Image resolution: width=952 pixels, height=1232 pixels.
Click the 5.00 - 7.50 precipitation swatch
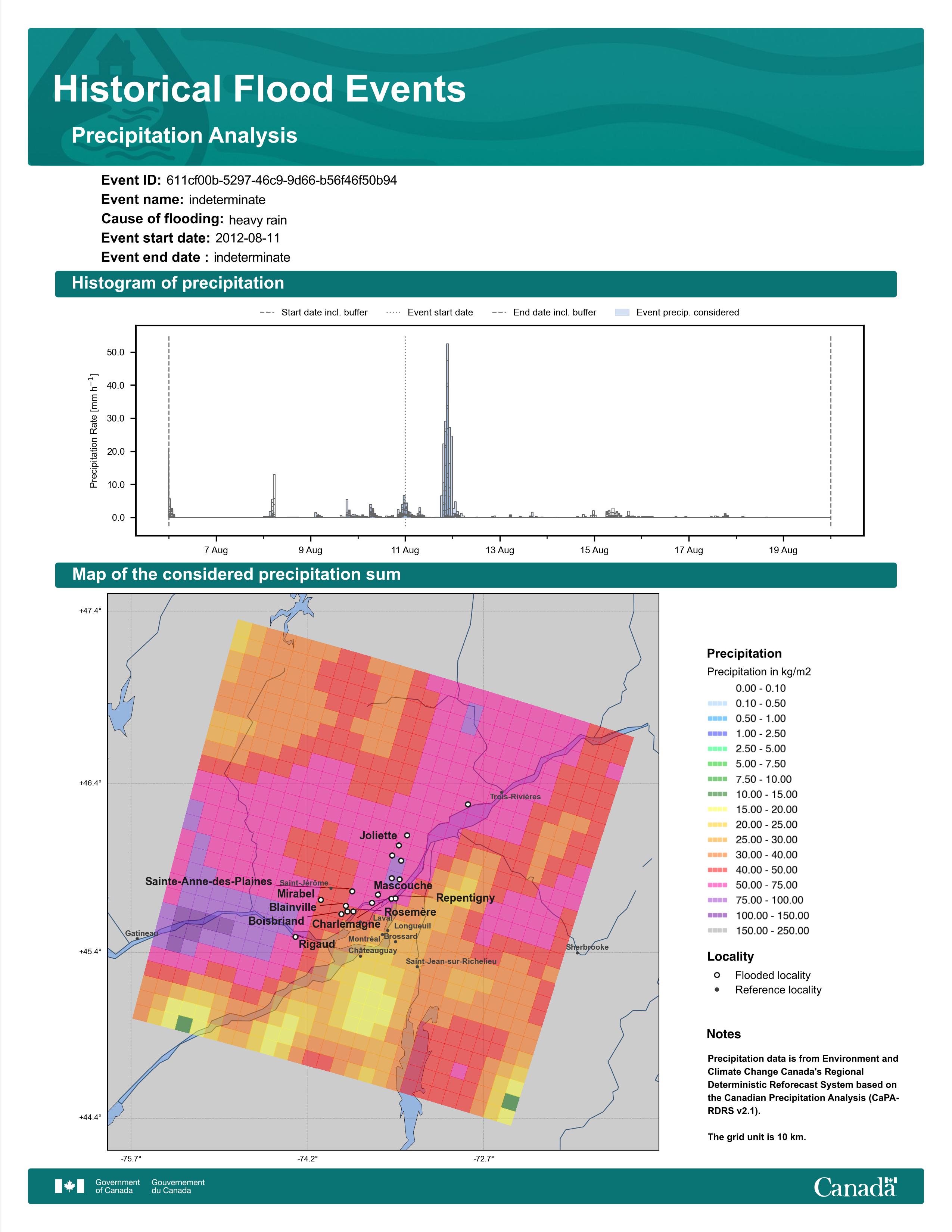coord(717,764)
